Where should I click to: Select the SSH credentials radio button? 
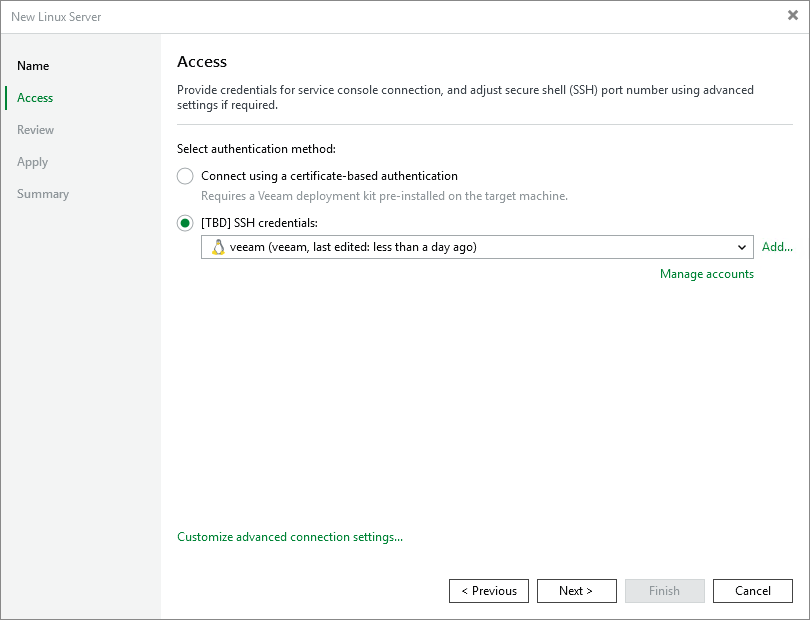[185, 223]
